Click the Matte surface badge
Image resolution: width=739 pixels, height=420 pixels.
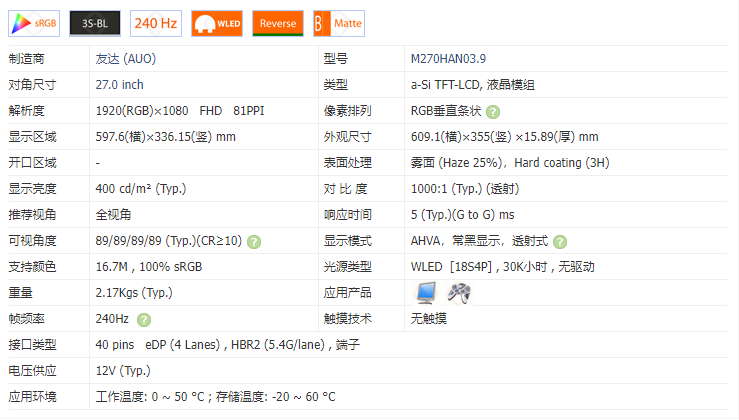[339, 23]
